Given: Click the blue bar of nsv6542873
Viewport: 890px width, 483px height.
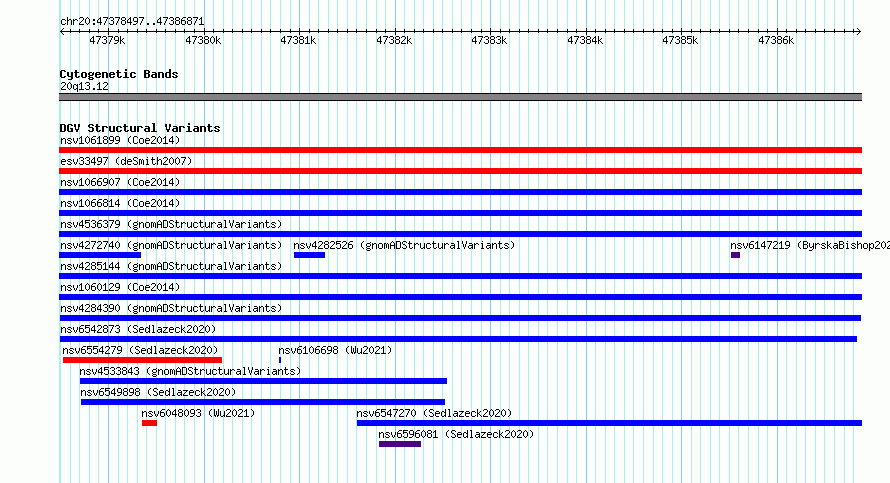Looking at the screenshot, I should [x=458, y=339].
